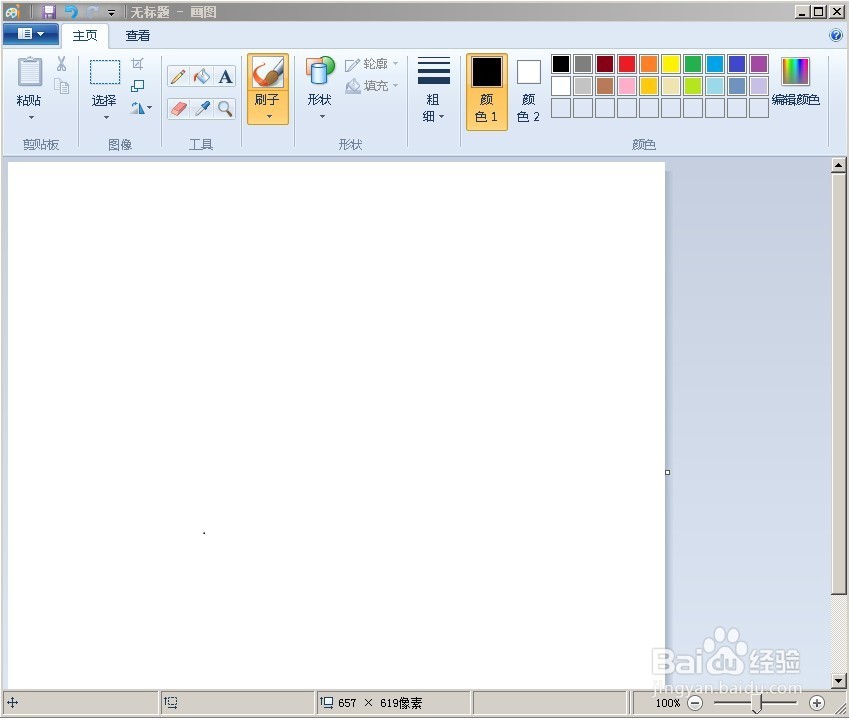Screen dimensions: 849x718
Task: Pick the red color swatch
Action: tap(626, 64)
